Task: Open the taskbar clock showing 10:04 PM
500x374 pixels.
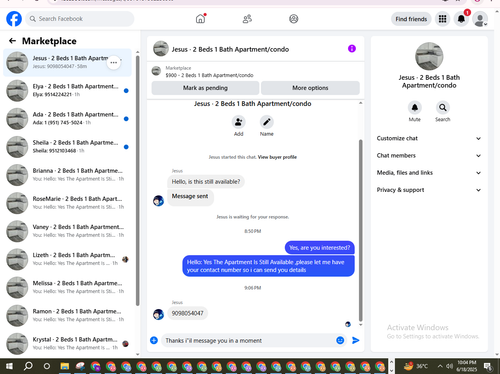Action: [x=467, y=366]
